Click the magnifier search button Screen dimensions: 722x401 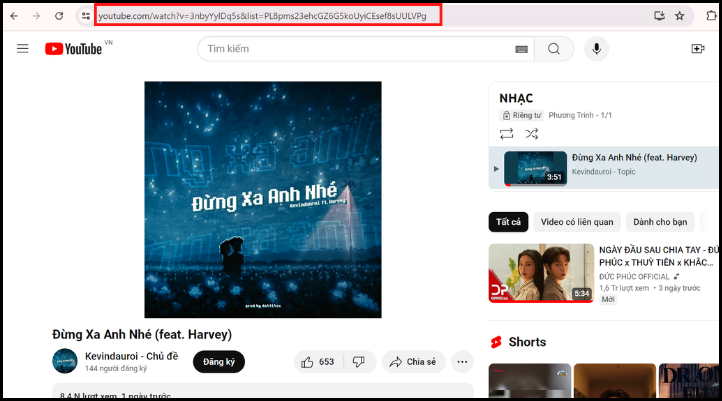click(554, 49)
